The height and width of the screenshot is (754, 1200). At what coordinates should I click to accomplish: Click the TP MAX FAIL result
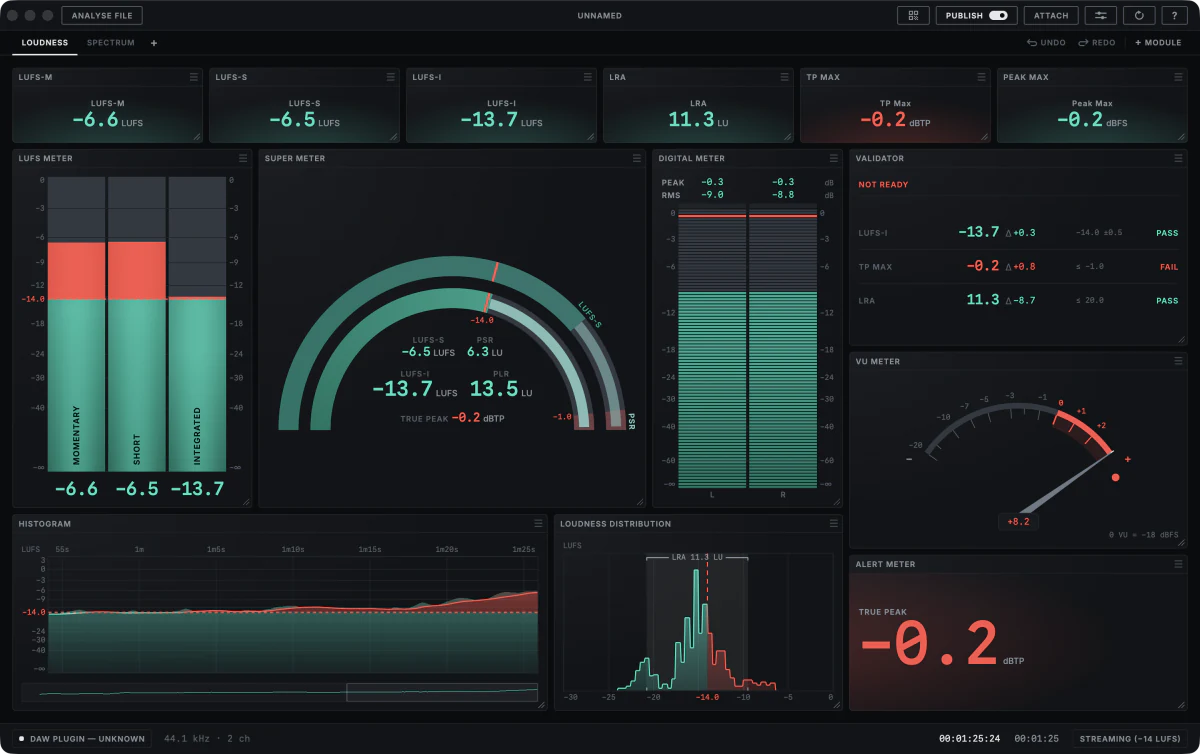click(x=1168, y=267)
